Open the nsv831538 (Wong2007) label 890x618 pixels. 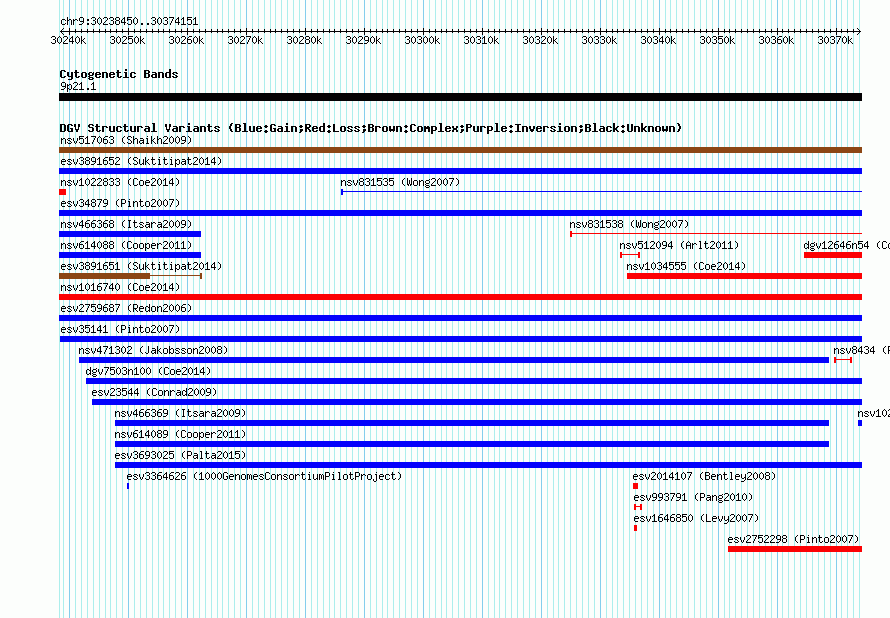pos(629,224)
